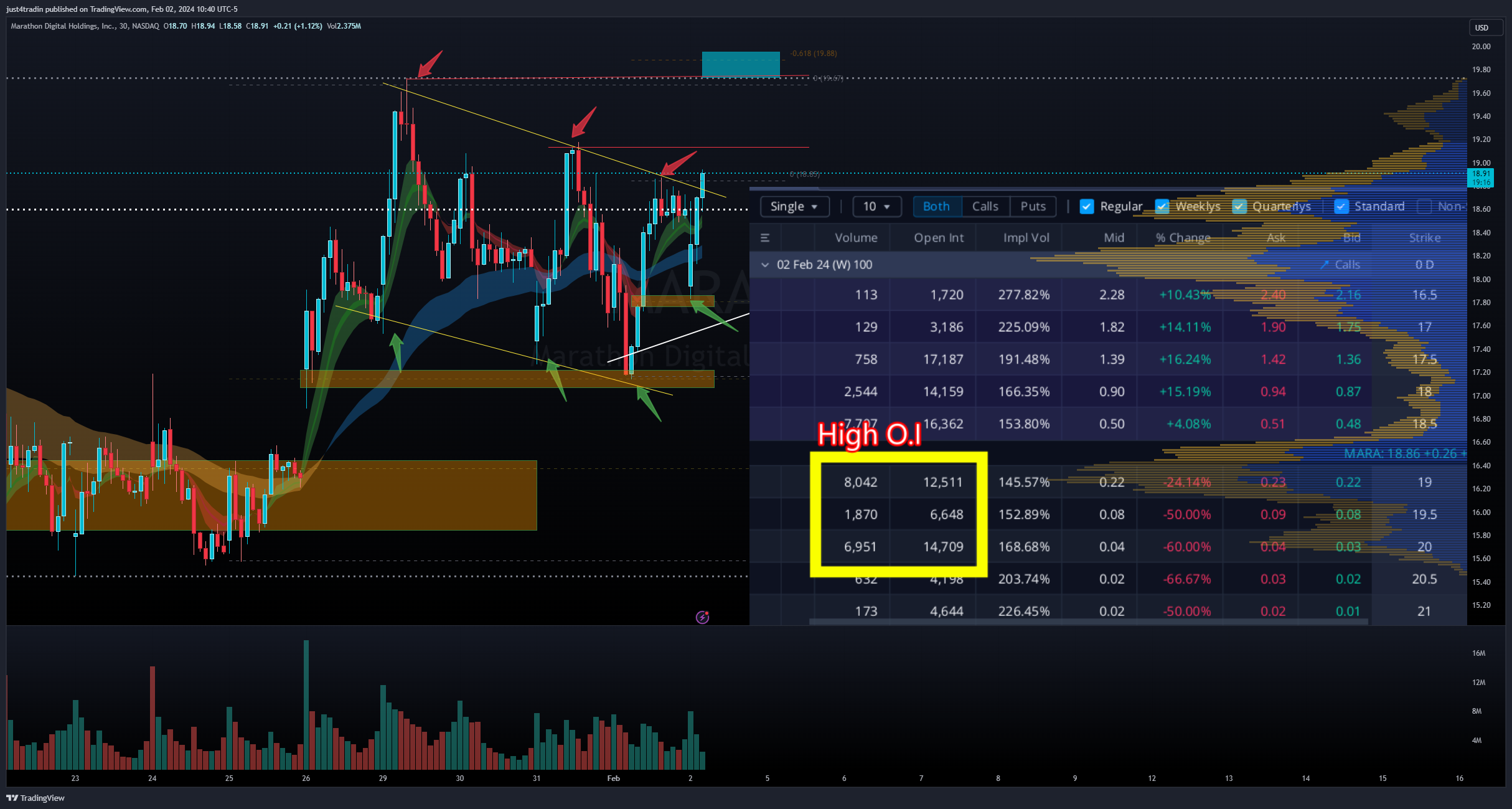The width and height of the screenshot is (1512, 809).
Task: Click the 203.74% implied volatility cell
Action: click(x=1024, y=579)
